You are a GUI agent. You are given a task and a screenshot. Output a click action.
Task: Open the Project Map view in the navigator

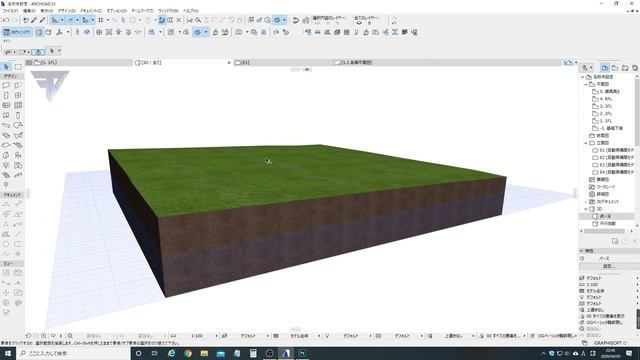[604, 68]
